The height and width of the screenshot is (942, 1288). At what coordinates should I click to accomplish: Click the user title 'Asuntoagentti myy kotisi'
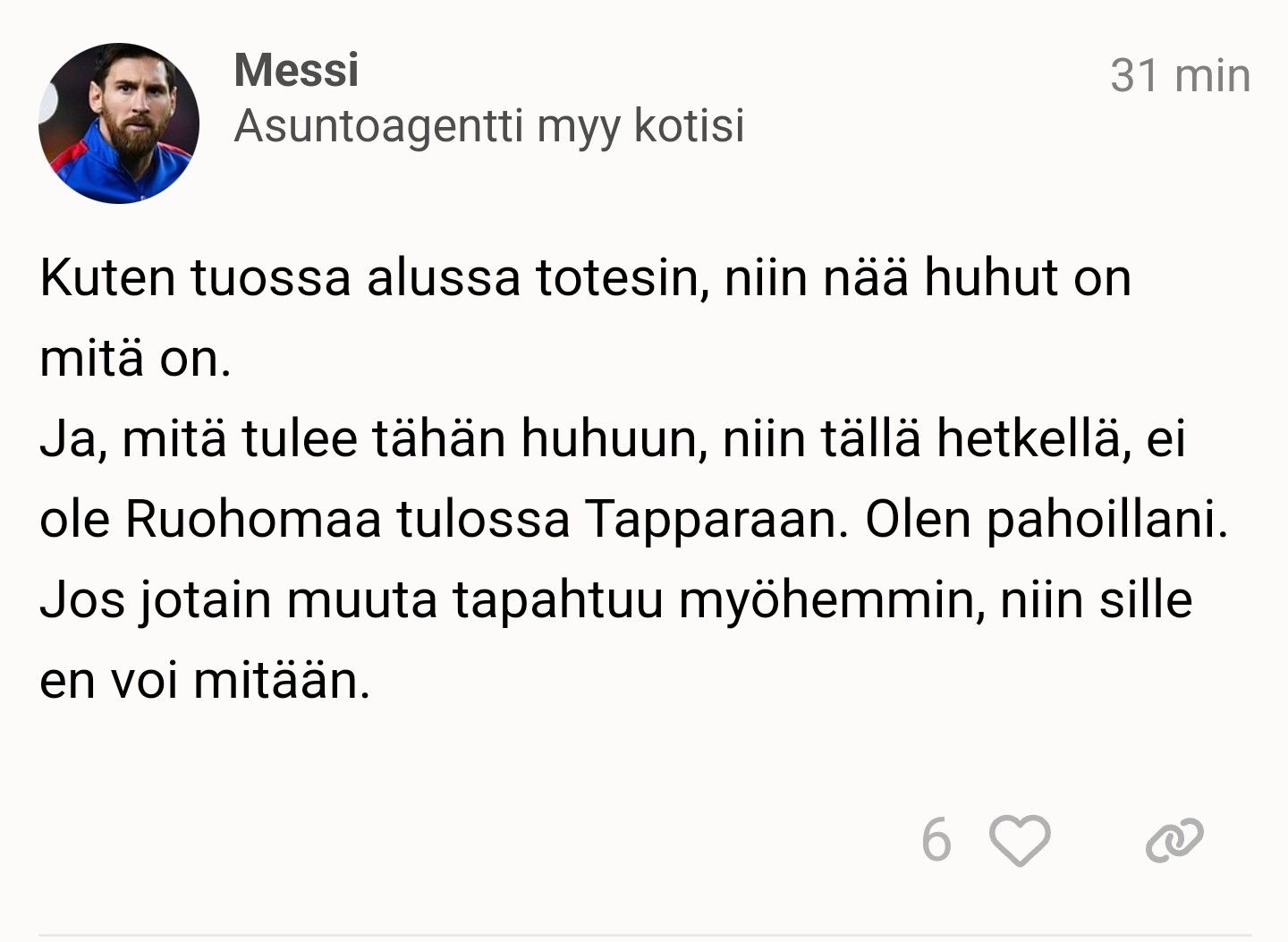(x=488, y=125)
